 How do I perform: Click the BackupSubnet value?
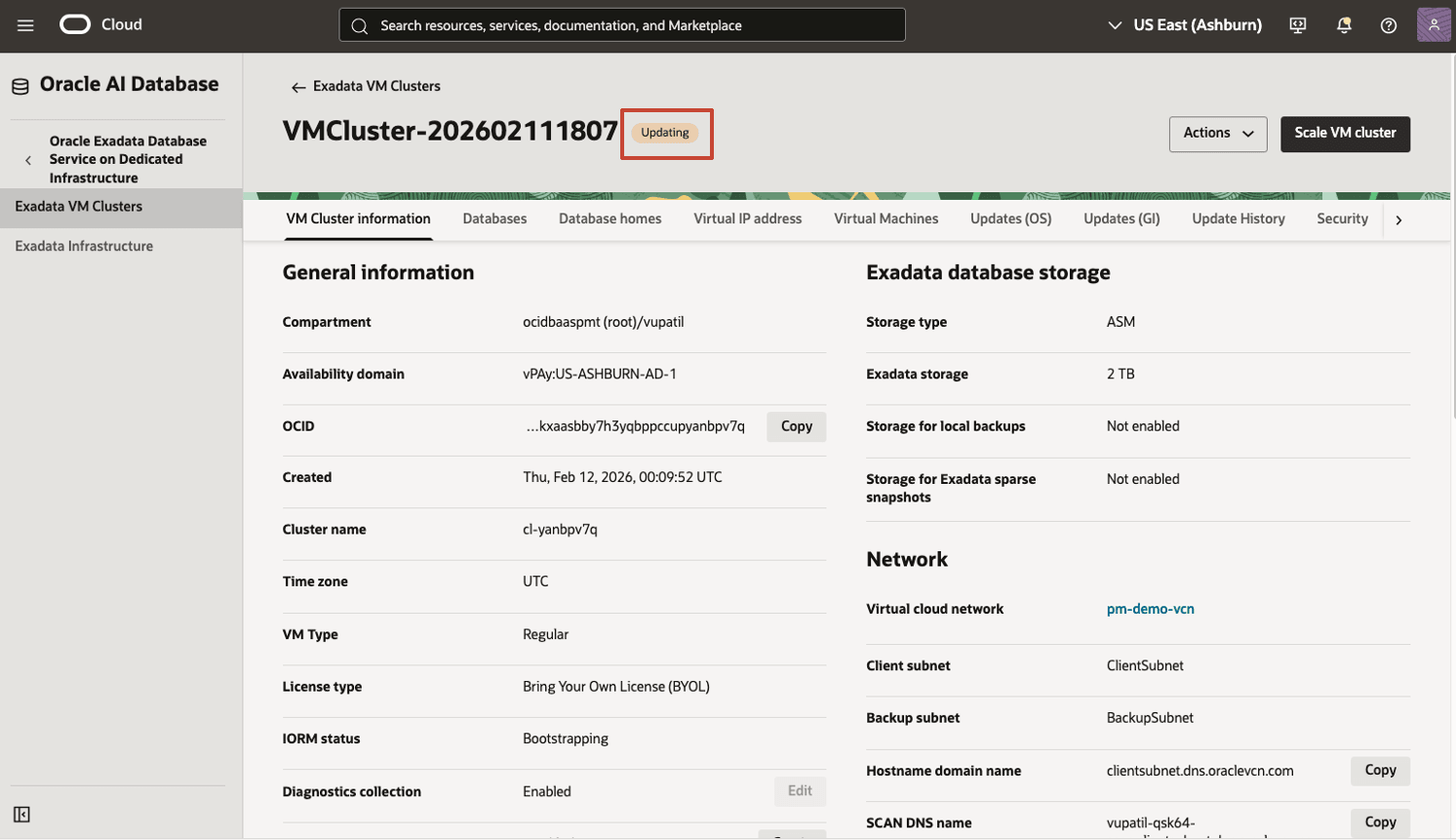click(1150, 718)
